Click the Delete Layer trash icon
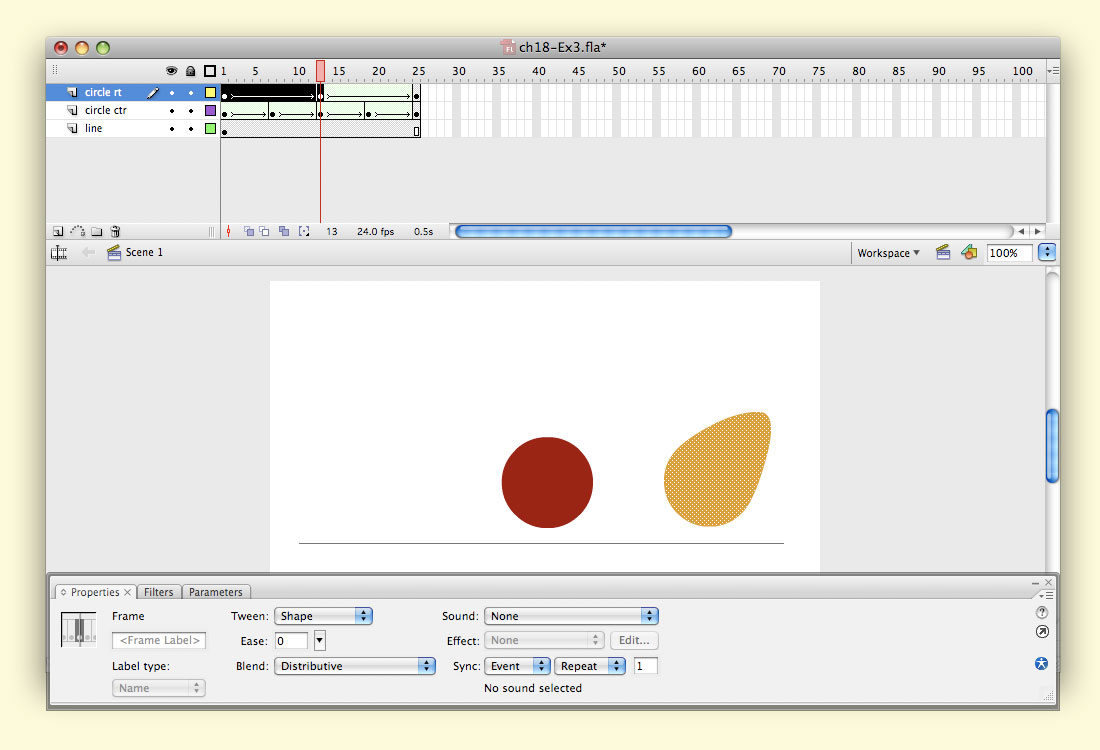This screenshot has height=750, width=1100. [115, 231]
